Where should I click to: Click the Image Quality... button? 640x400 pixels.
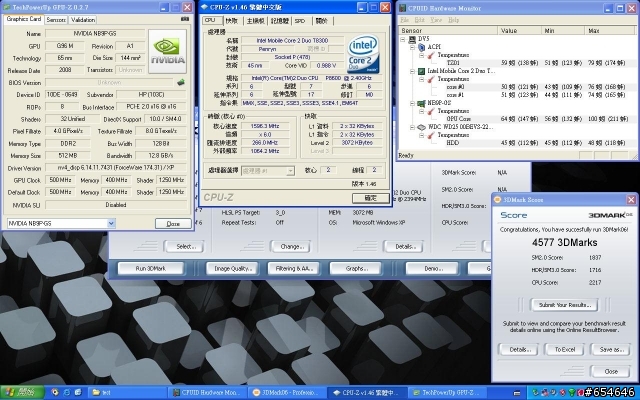232,269
